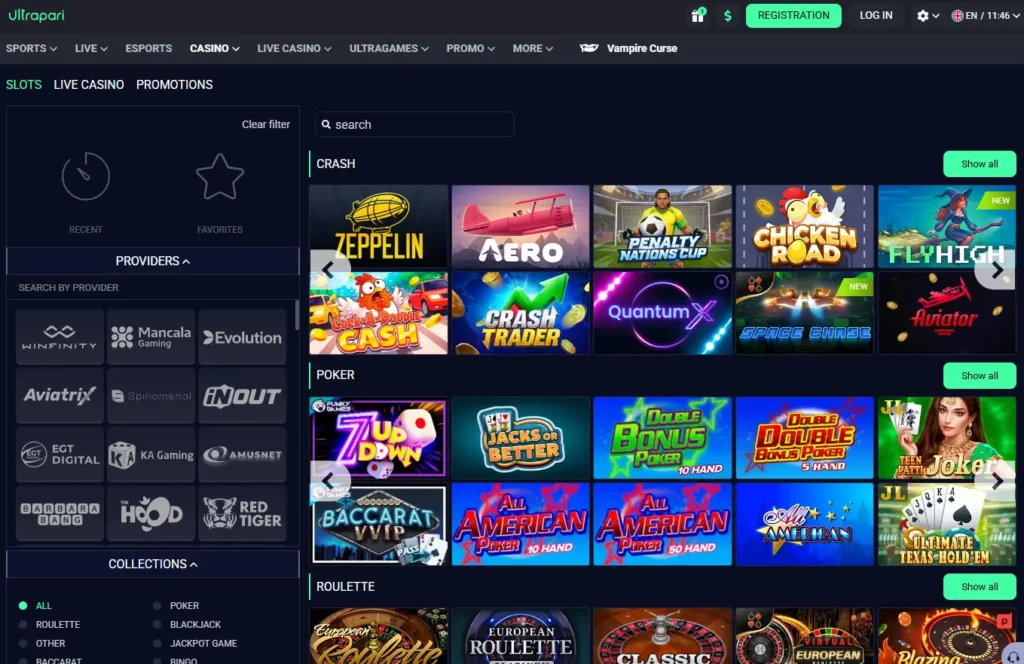
Task: Filter by EGT Digital provider
Action: (x=59, y=454)
